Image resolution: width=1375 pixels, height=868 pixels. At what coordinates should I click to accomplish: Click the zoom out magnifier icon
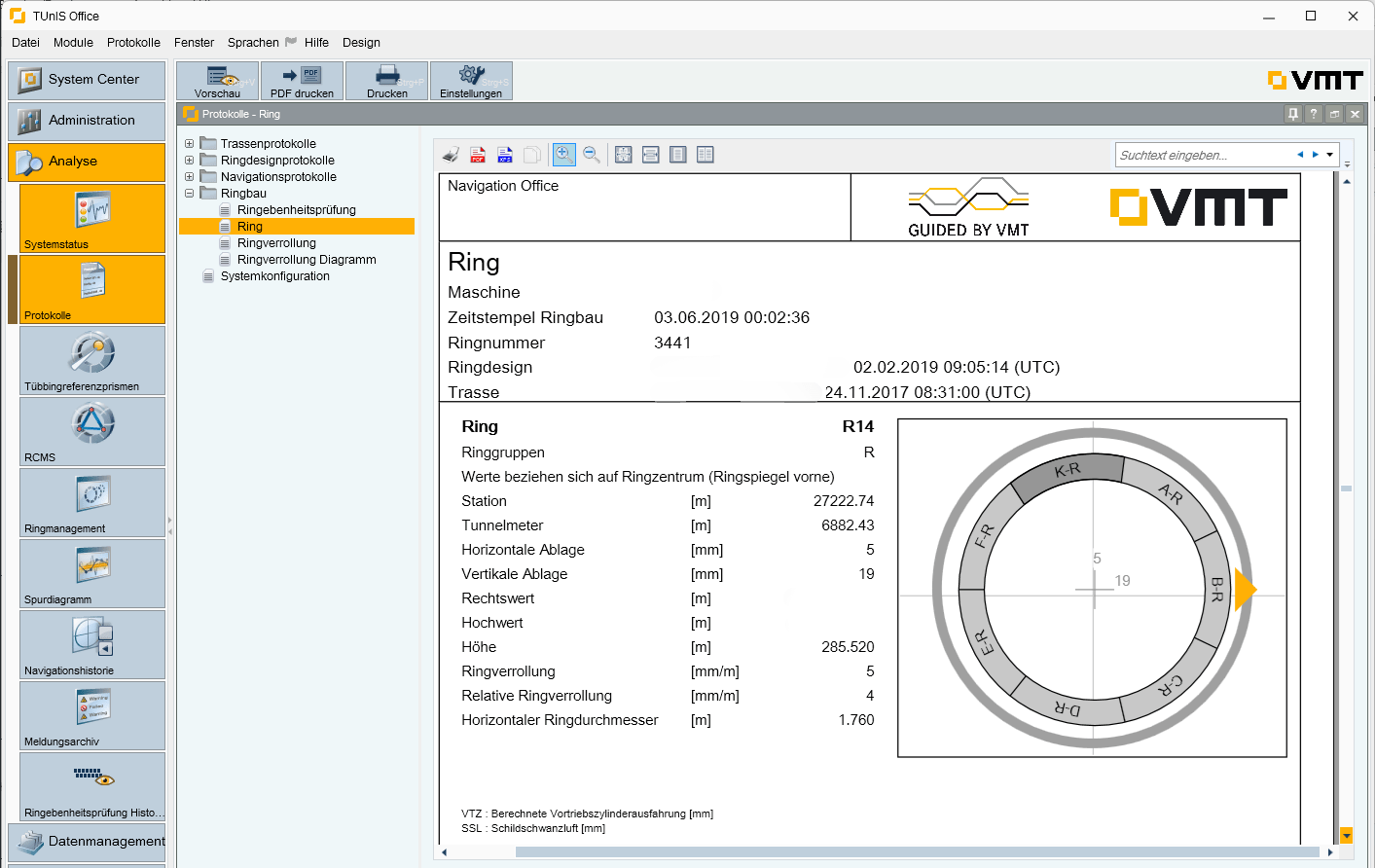pyautogui.click(x=592, y=155)
